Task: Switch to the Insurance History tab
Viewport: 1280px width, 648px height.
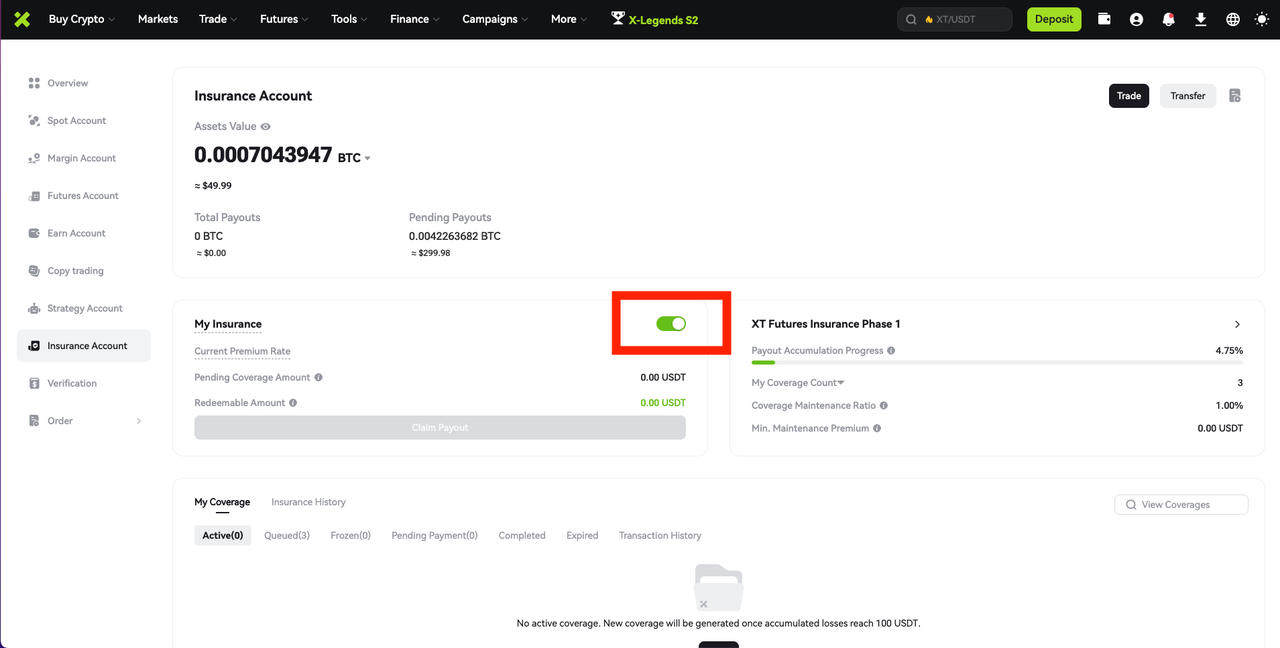Action: click(308, 502)
